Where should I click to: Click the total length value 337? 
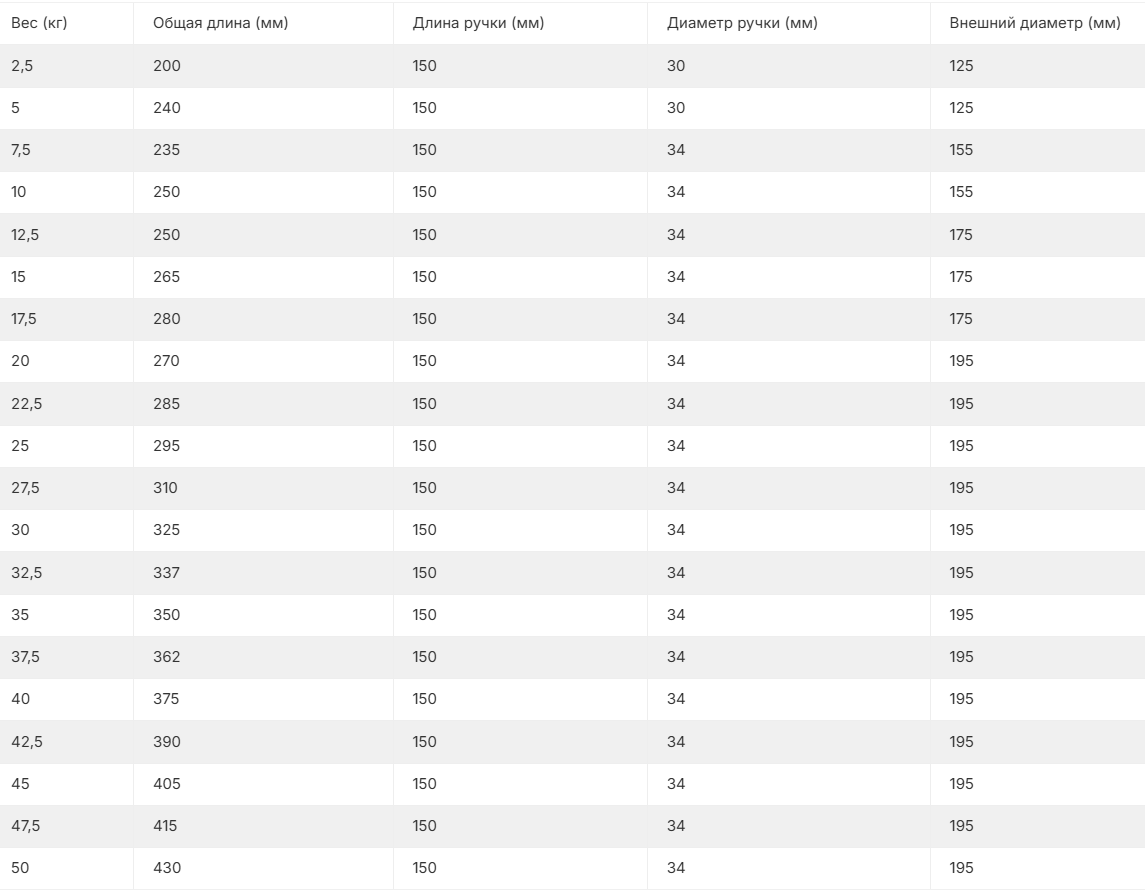point(167,573)
